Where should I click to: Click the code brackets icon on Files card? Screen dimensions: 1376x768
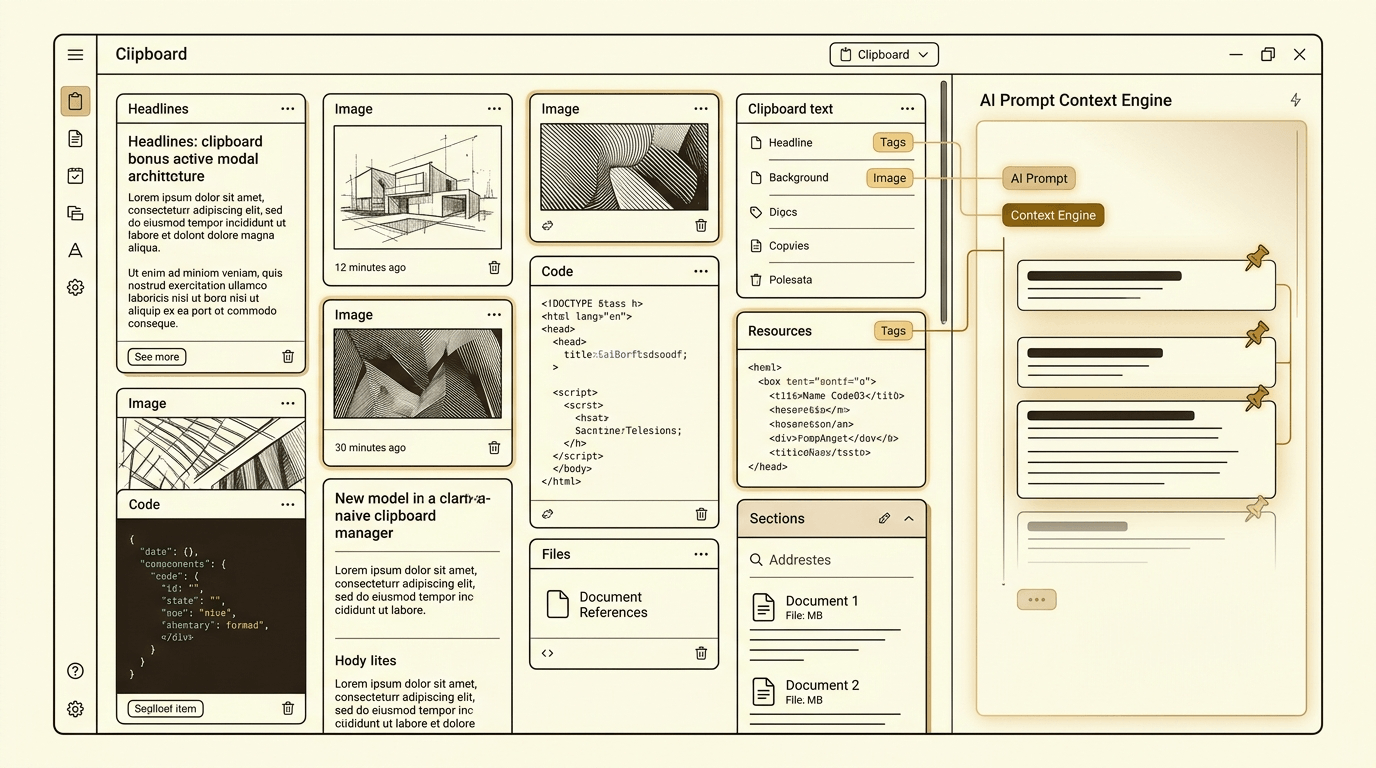point(548,653)
